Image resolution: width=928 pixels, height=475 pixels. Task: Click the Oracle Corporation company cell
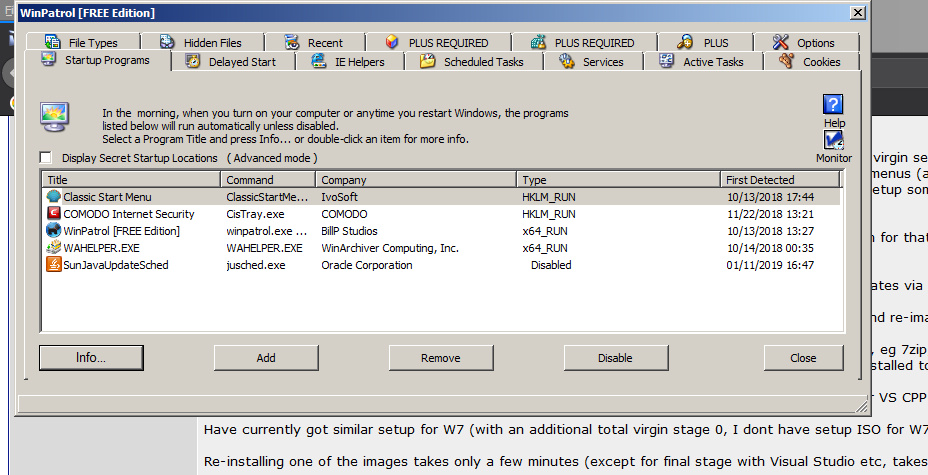coord(367,266)
